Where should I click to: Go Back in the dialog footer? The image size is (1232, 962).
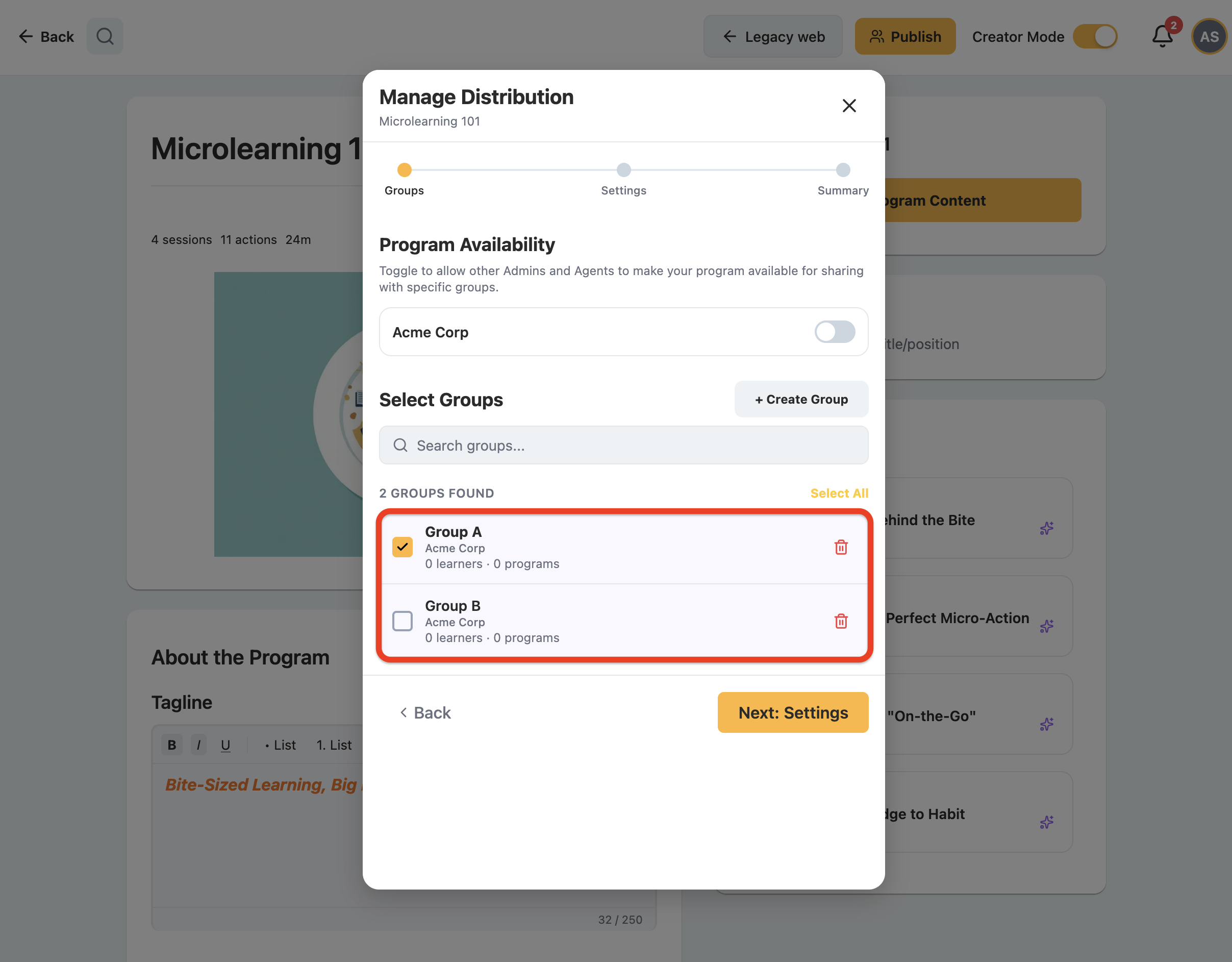pos(425,712)
